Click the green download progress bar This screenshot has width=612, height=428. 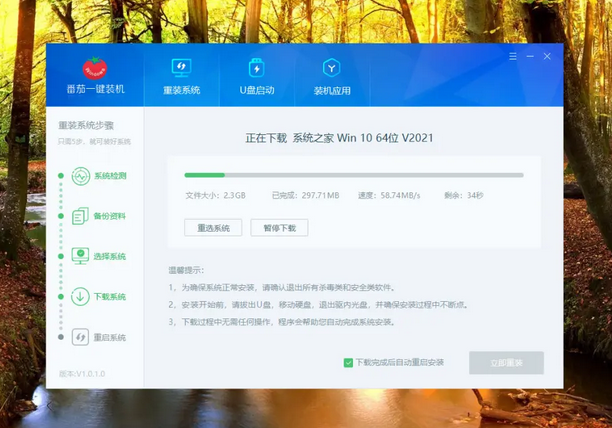coord(354,175)
